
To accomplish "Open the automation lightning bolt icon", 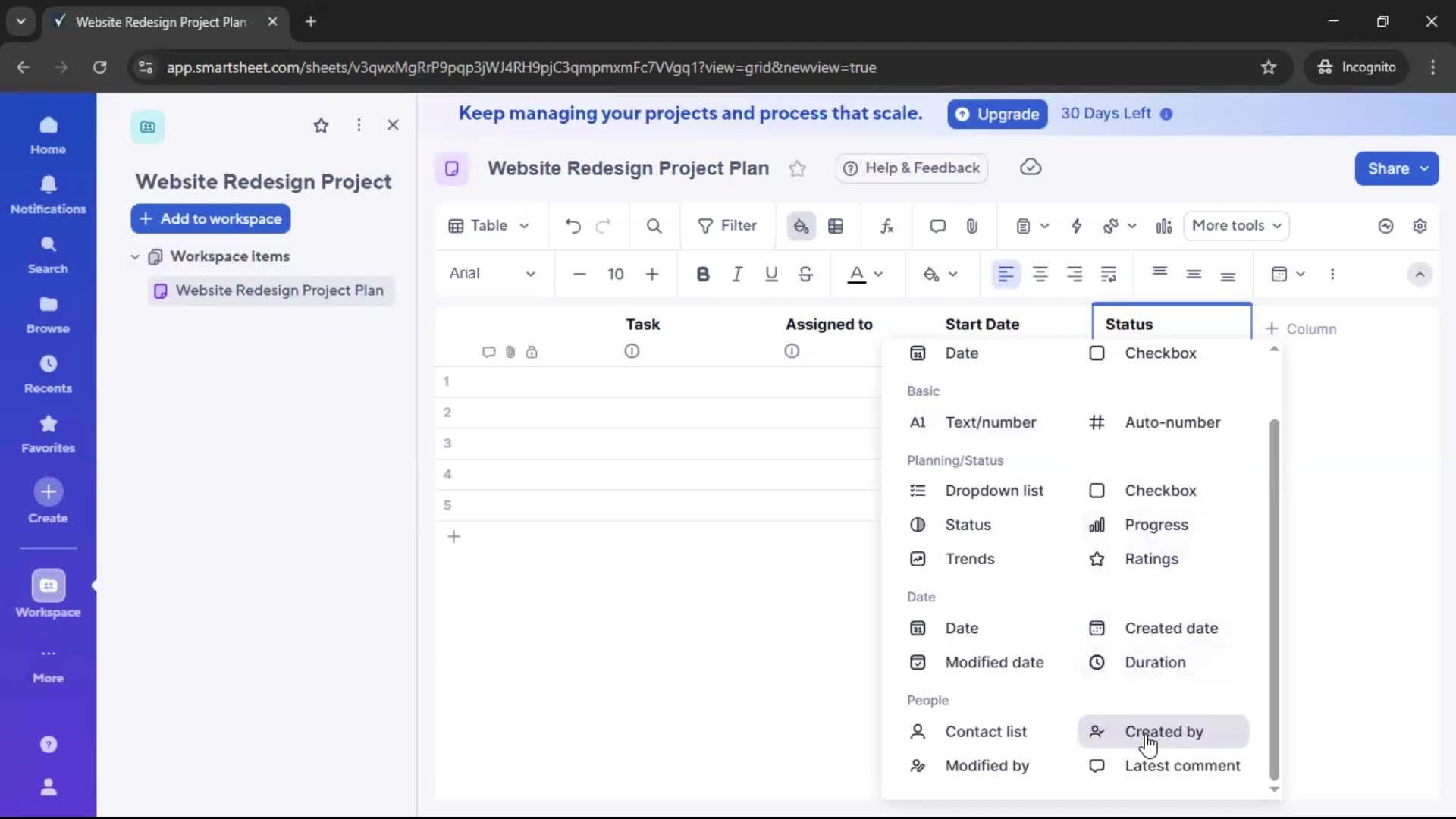I will pyautogui.click(x=1078, y=225).
